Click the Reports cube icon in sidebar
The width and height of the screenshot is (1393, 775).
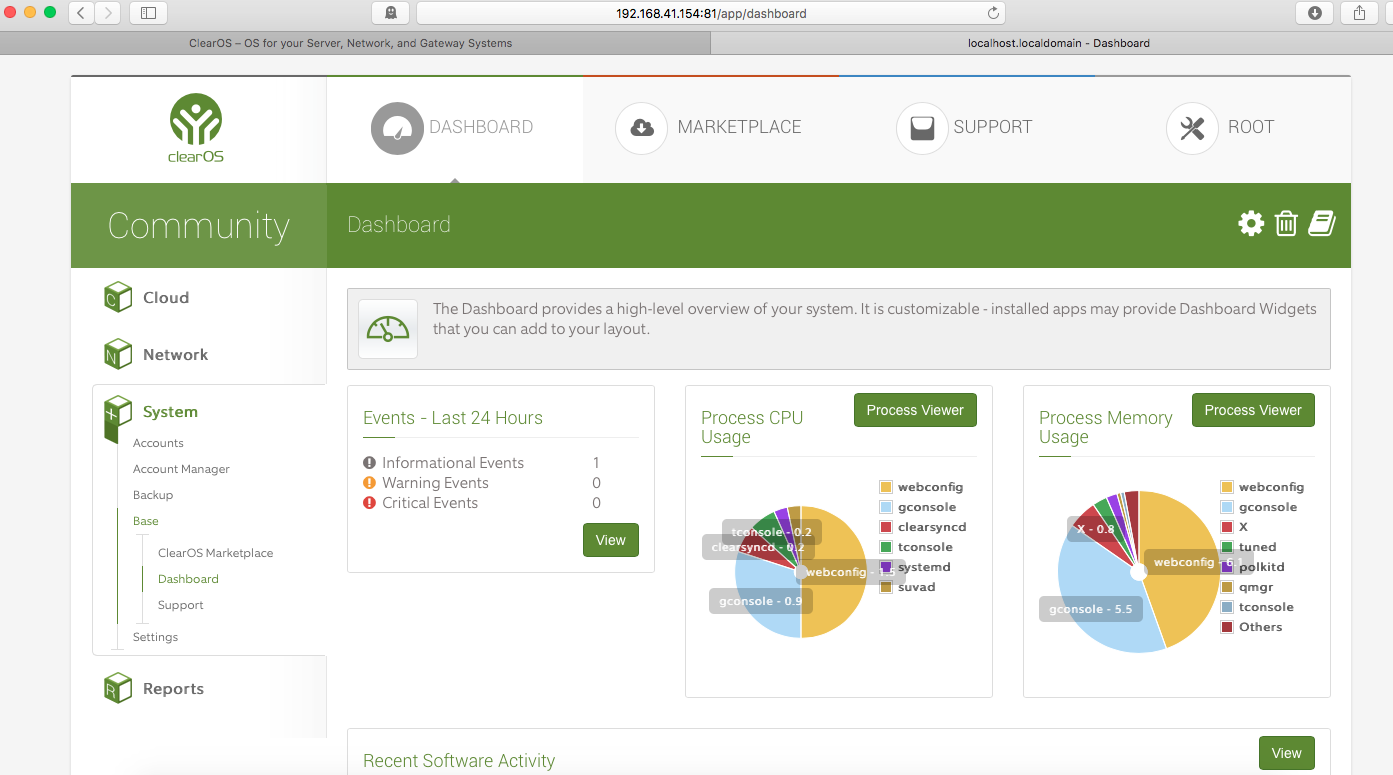pyautogui.click(x=118, y=688)
